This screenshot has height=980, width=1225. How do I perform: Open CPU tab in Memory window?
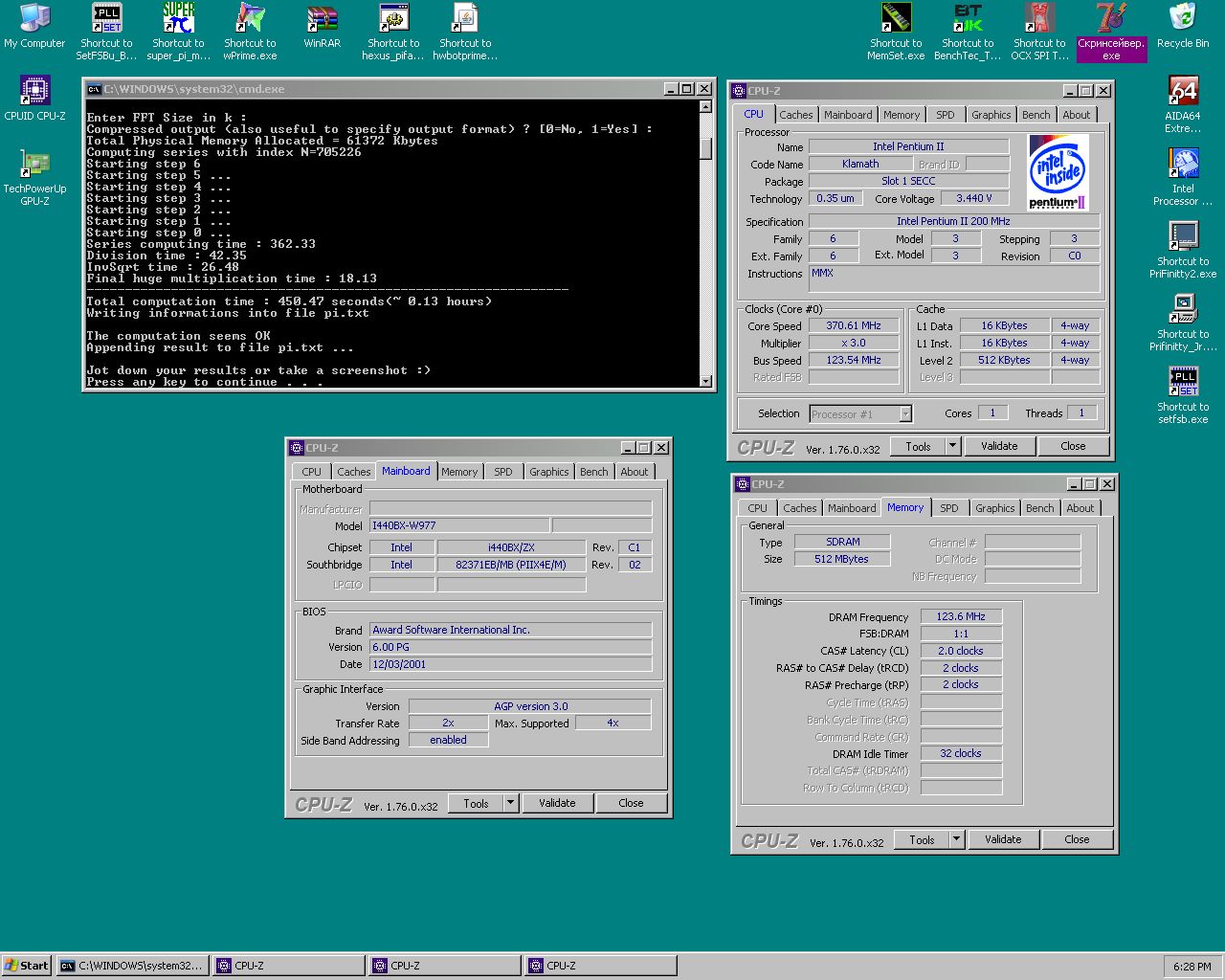[x=757, y=508]
